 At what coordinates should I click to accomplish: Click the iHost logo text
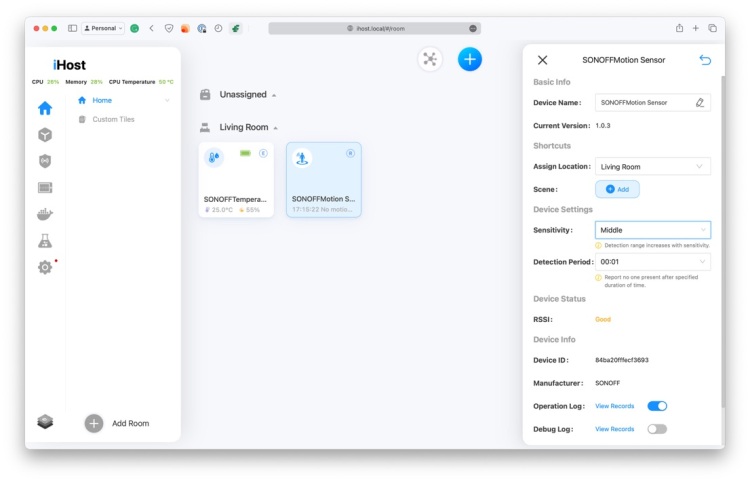tap(69, 65)
